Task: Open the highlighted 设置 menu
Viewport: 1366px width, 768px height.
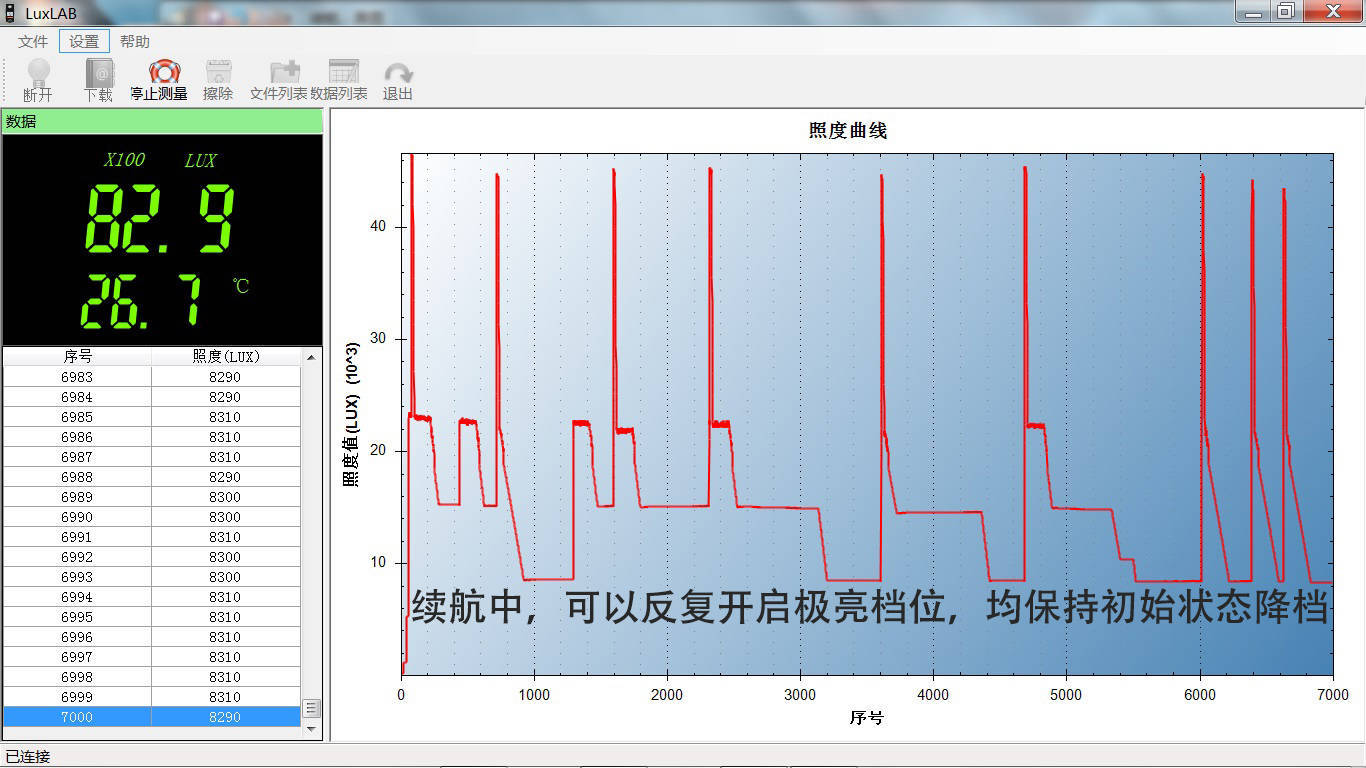Action: pyautogui.click(x=83, y=41)
